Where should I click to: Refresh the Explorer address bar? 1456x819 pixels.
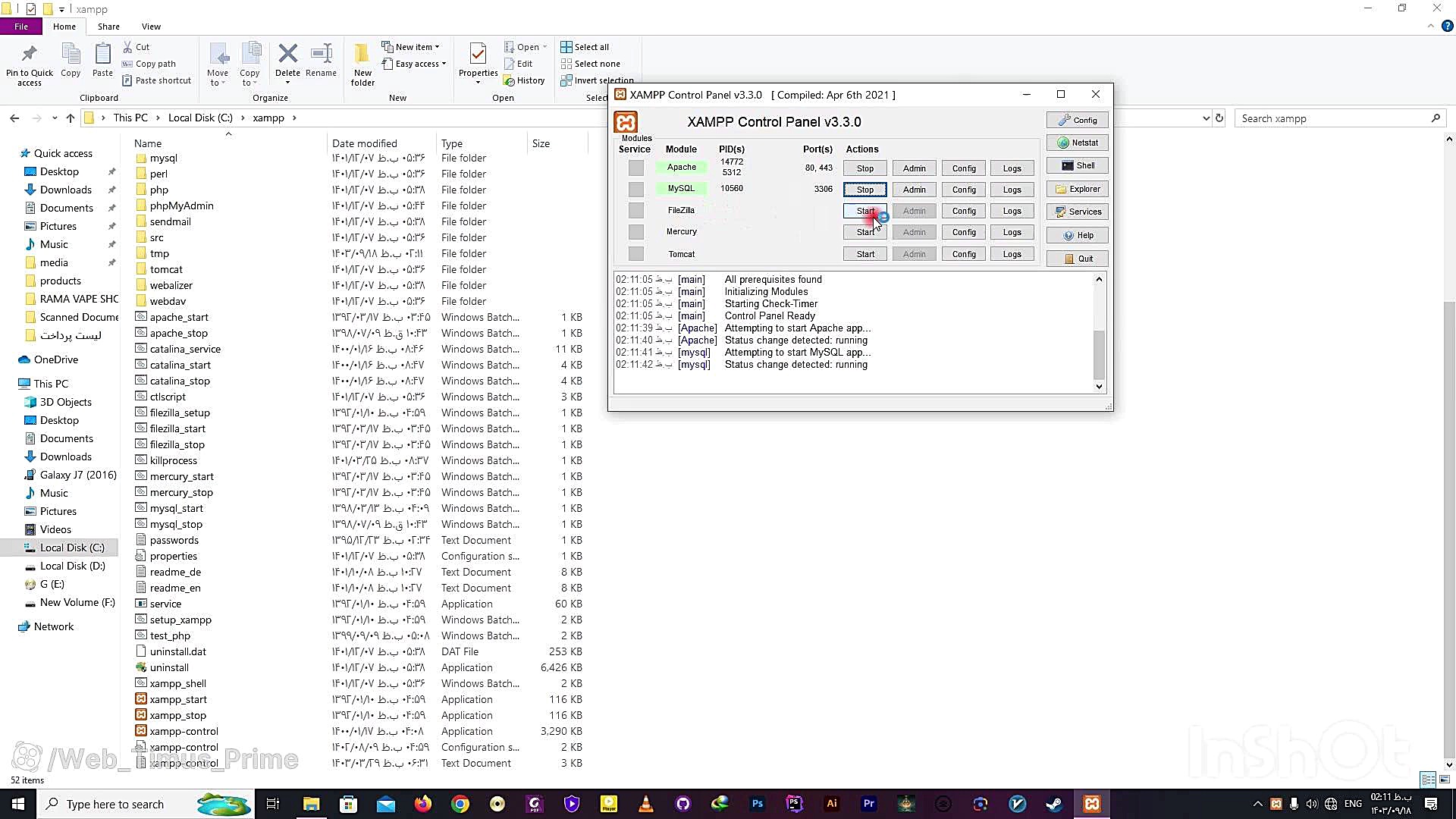(1219, 118)
